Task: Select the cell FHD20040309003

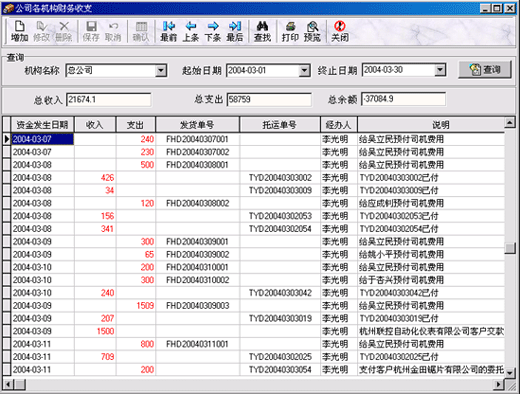Action: (x=197, y=306)
